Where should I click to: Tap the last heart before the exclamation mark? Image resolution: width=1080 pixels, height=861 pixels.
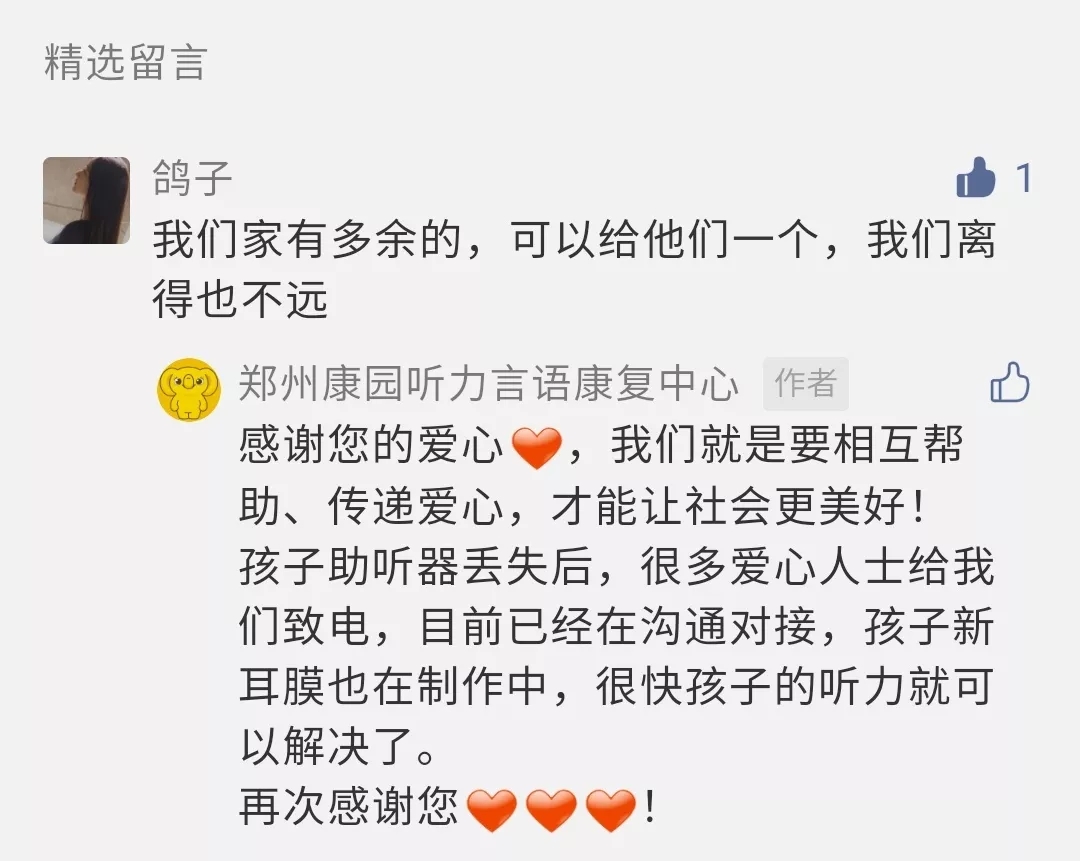610,809
